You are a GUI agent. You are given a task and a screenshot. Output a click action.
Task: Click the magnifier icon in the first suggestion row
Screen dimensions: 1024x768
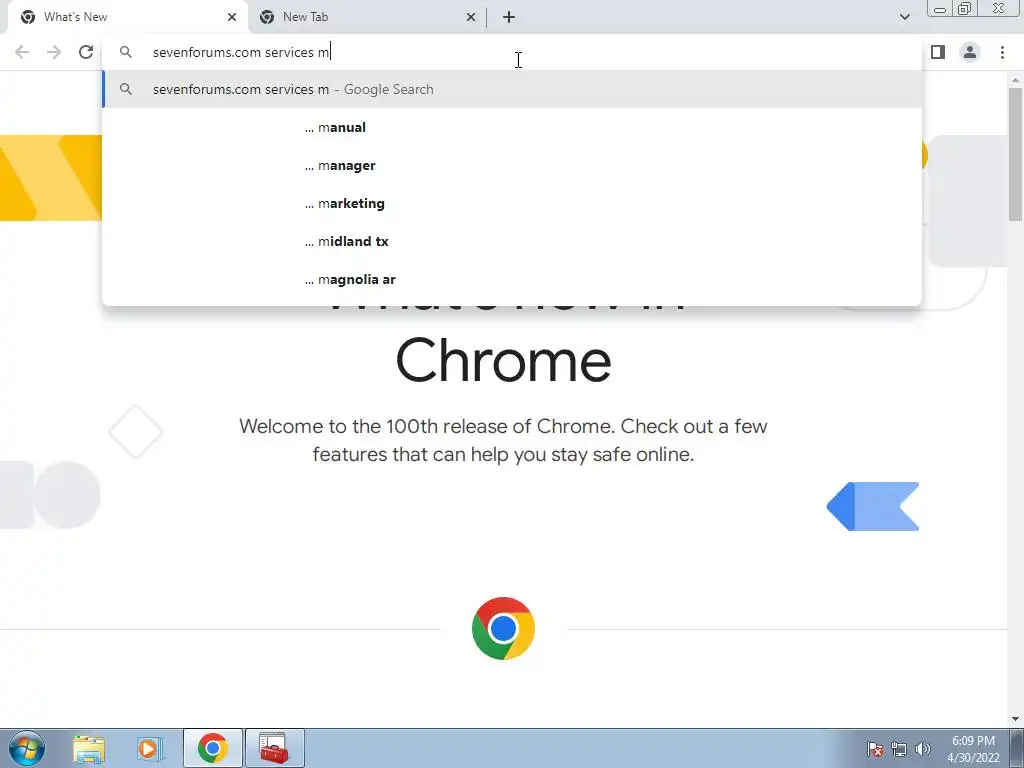tap(126, 89)
